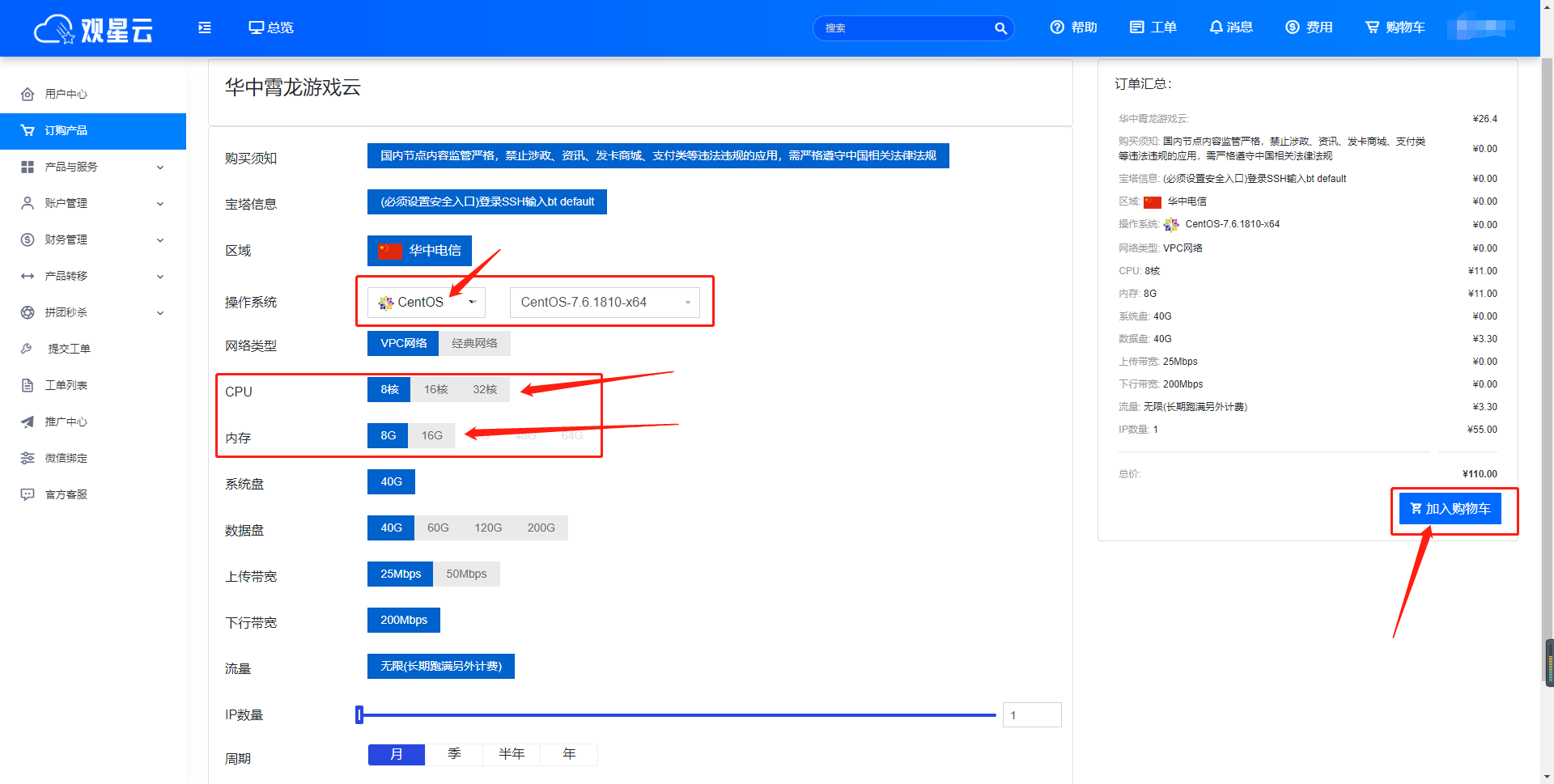Image resolution: width=1554 pixels, height=784 pixels.
Task: Click the 官方客服 chat icon
Action: [x=28, y=494]
